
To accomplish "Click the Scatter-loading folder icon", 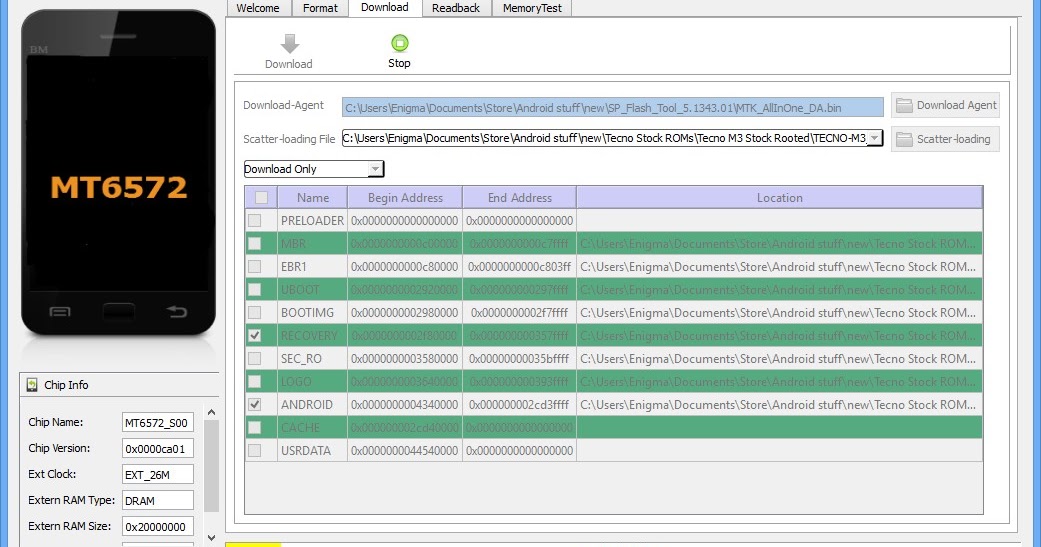I will [x=904, y=139].
